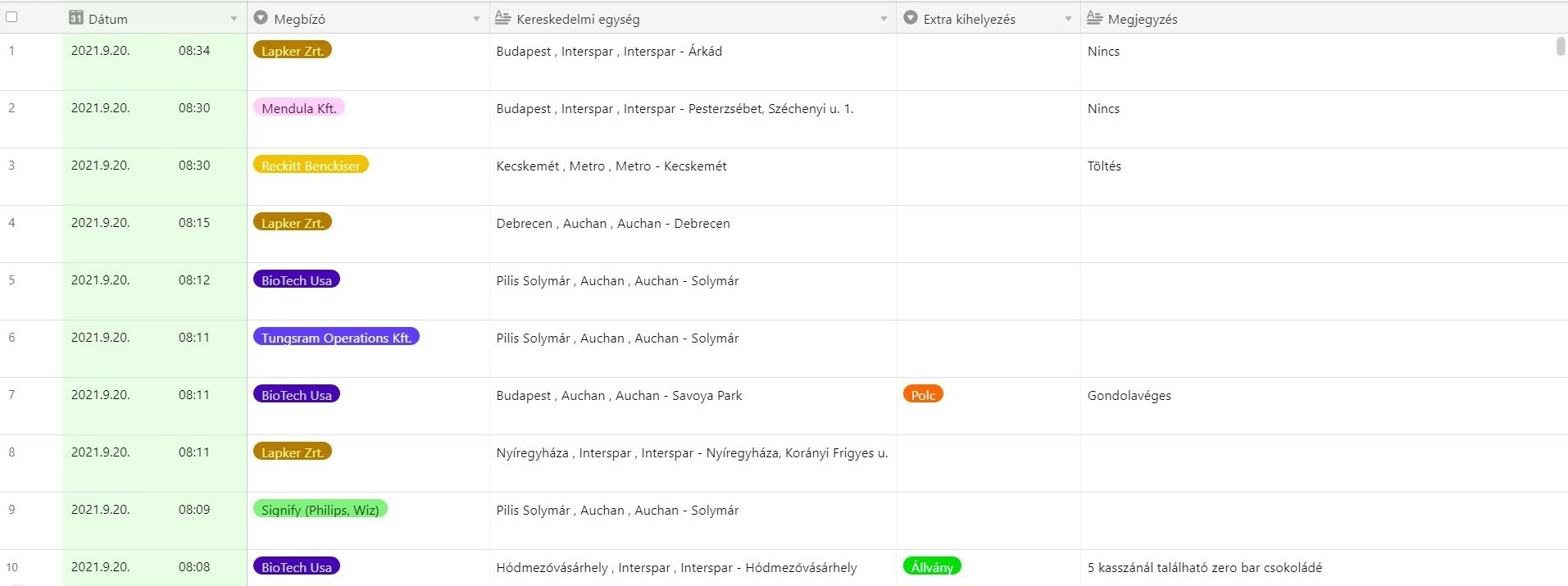Click the 08:15 time cell

[x=194, y=223]
